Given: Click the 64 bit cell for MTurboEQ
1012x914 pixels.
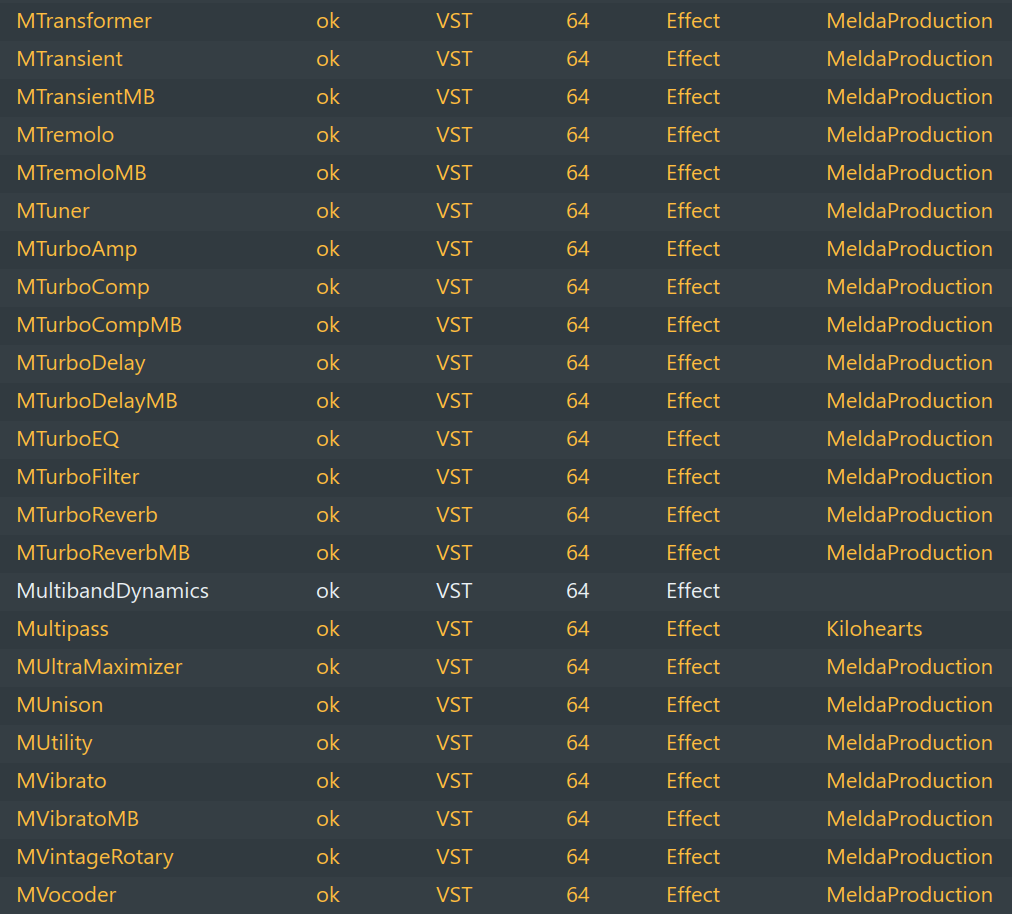Looking at the screenshot, I should (578, 440).
